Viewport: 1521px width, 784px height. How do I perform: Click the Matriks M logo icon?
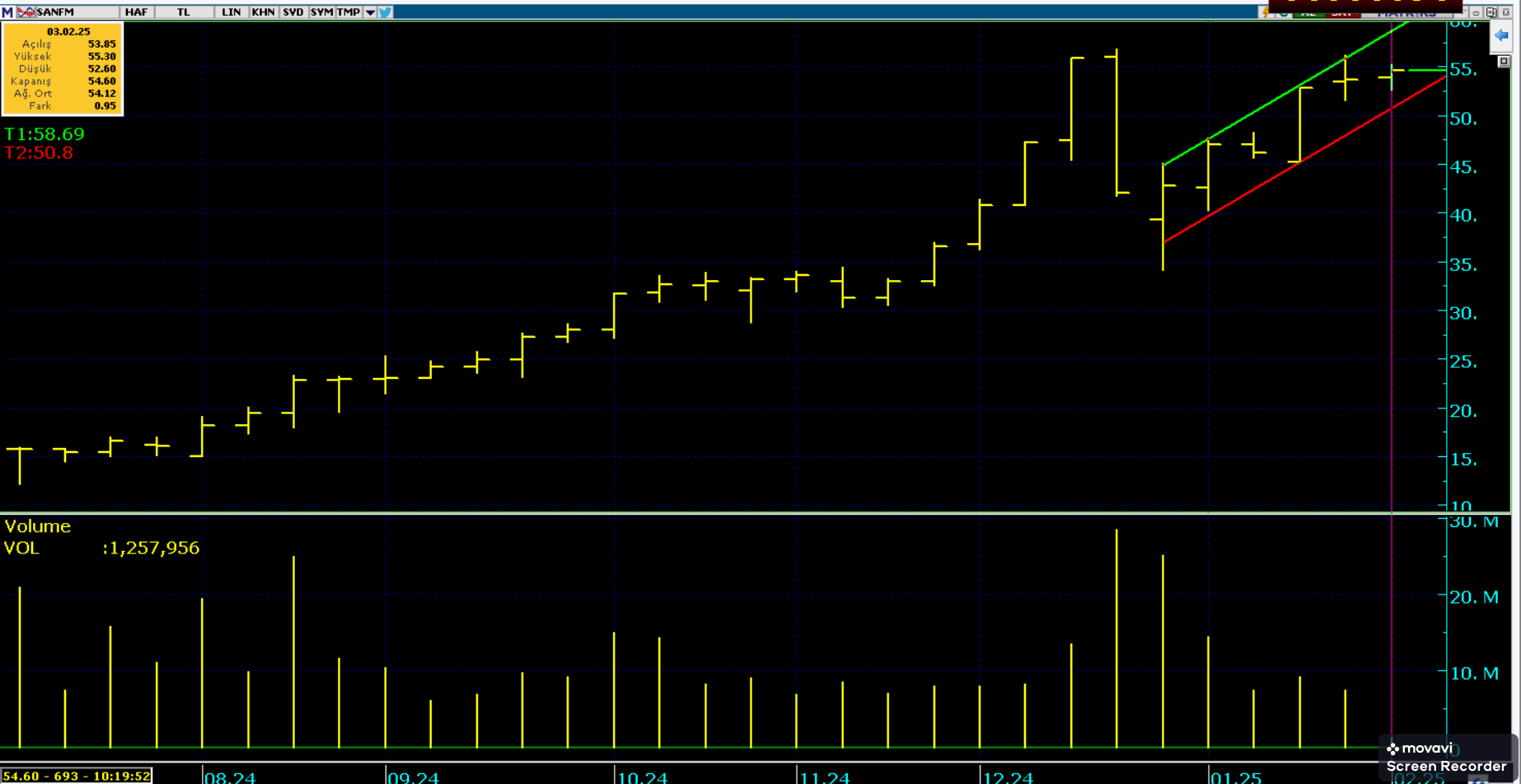[x=7, y=12]
